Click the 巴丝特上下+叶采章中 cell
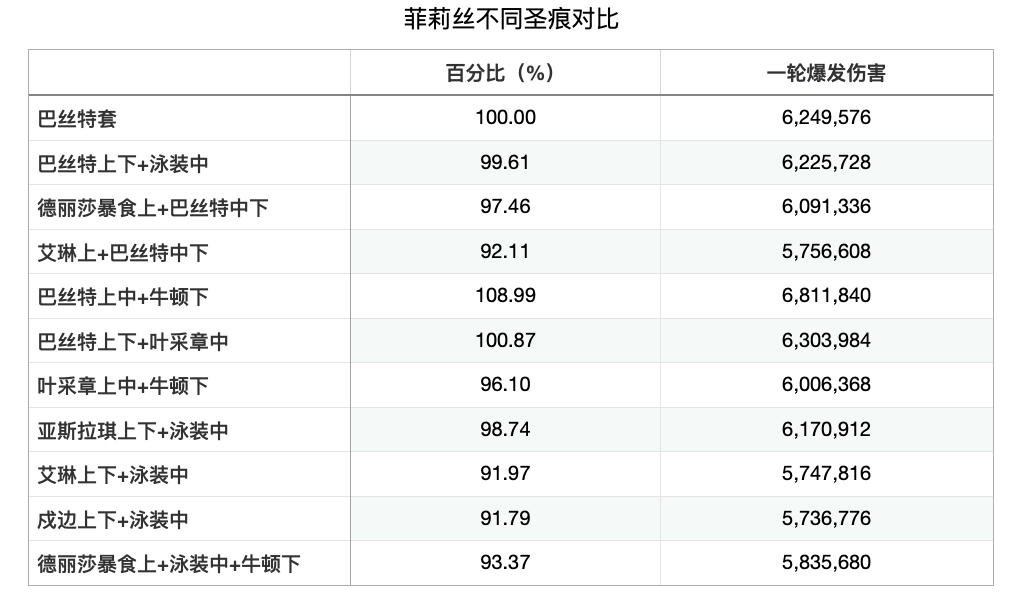Image resolution: width=1026 pixels, height=600 pixels. coord(133,341)
